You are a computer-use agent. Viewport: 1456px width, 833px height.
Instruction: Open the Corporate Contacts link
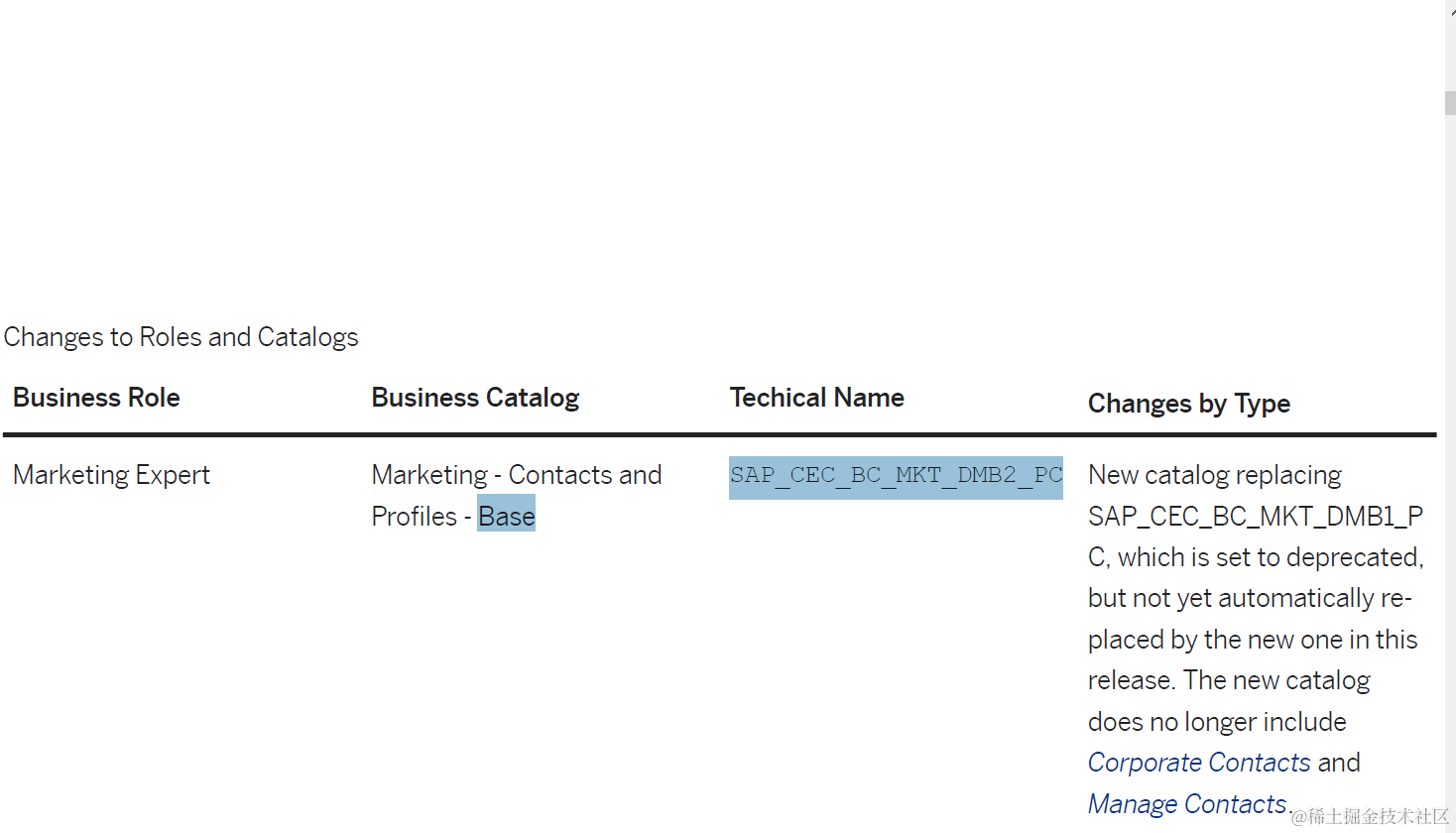pos(1199,763)
